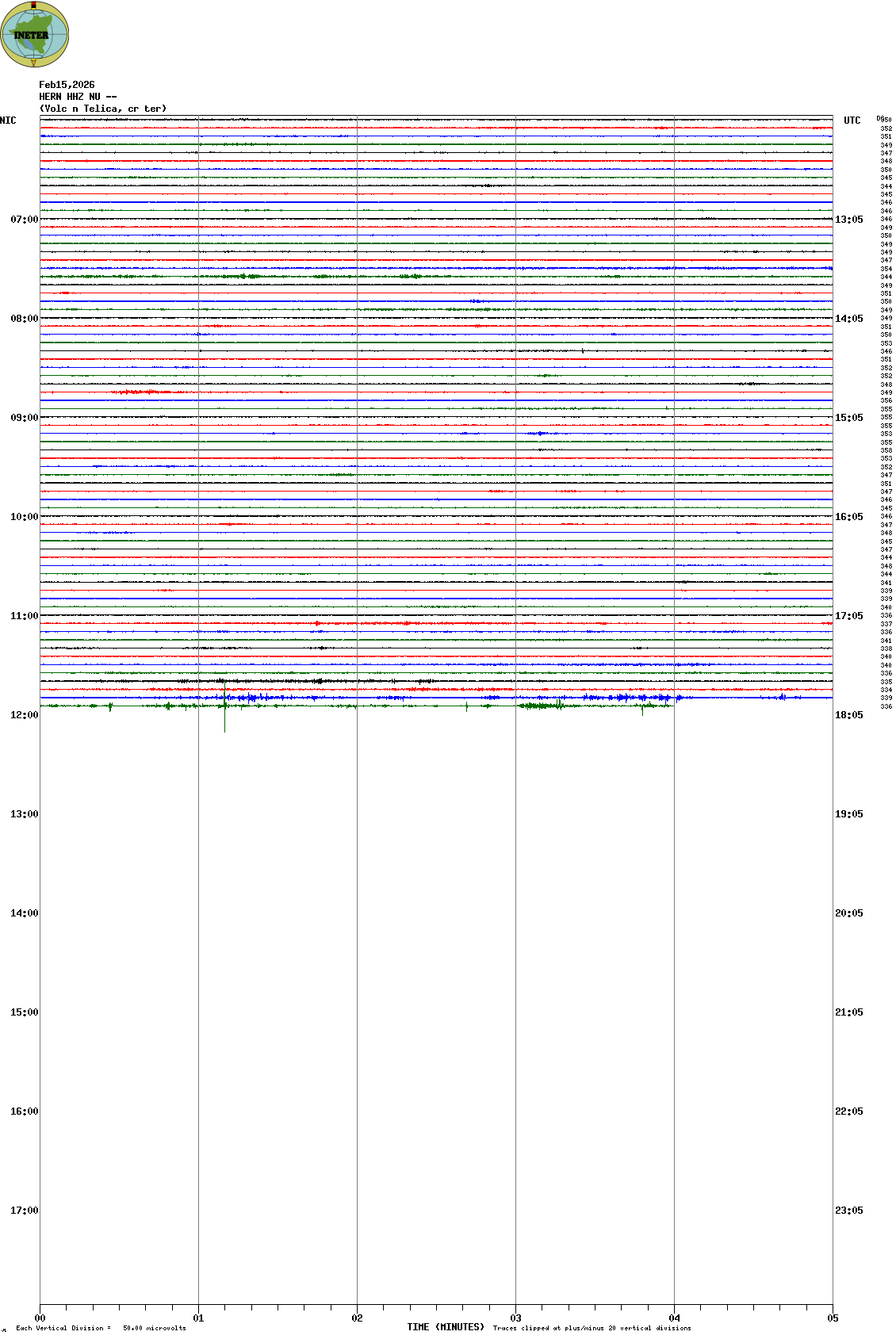896x1339 pixels.
Task: Click the 05 minute axis tick label
Action: (x=833, y=1318)
